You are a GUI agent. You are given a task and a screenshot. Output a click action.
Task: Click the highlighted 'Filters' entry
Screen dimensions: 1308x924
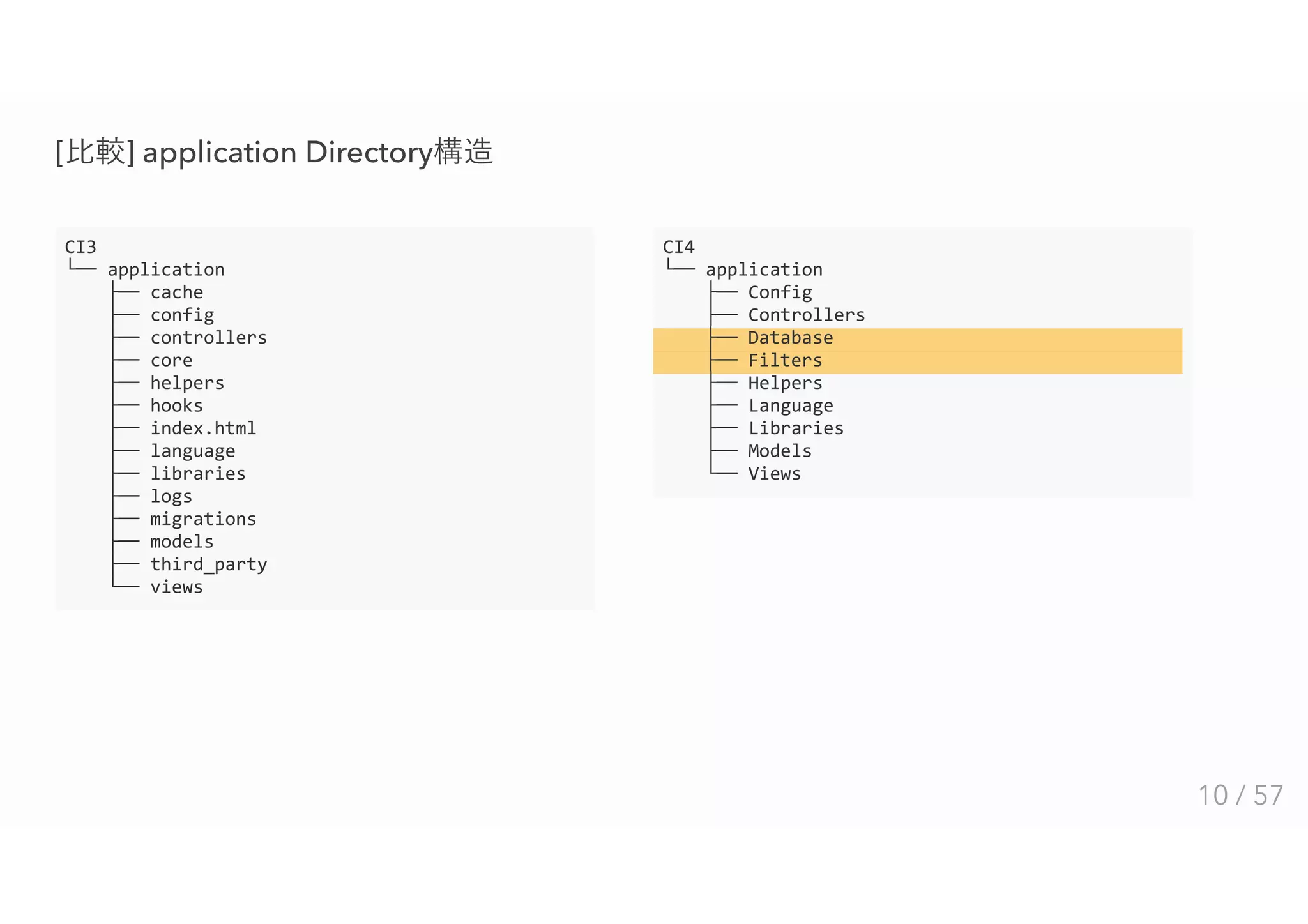coord(785,360)
